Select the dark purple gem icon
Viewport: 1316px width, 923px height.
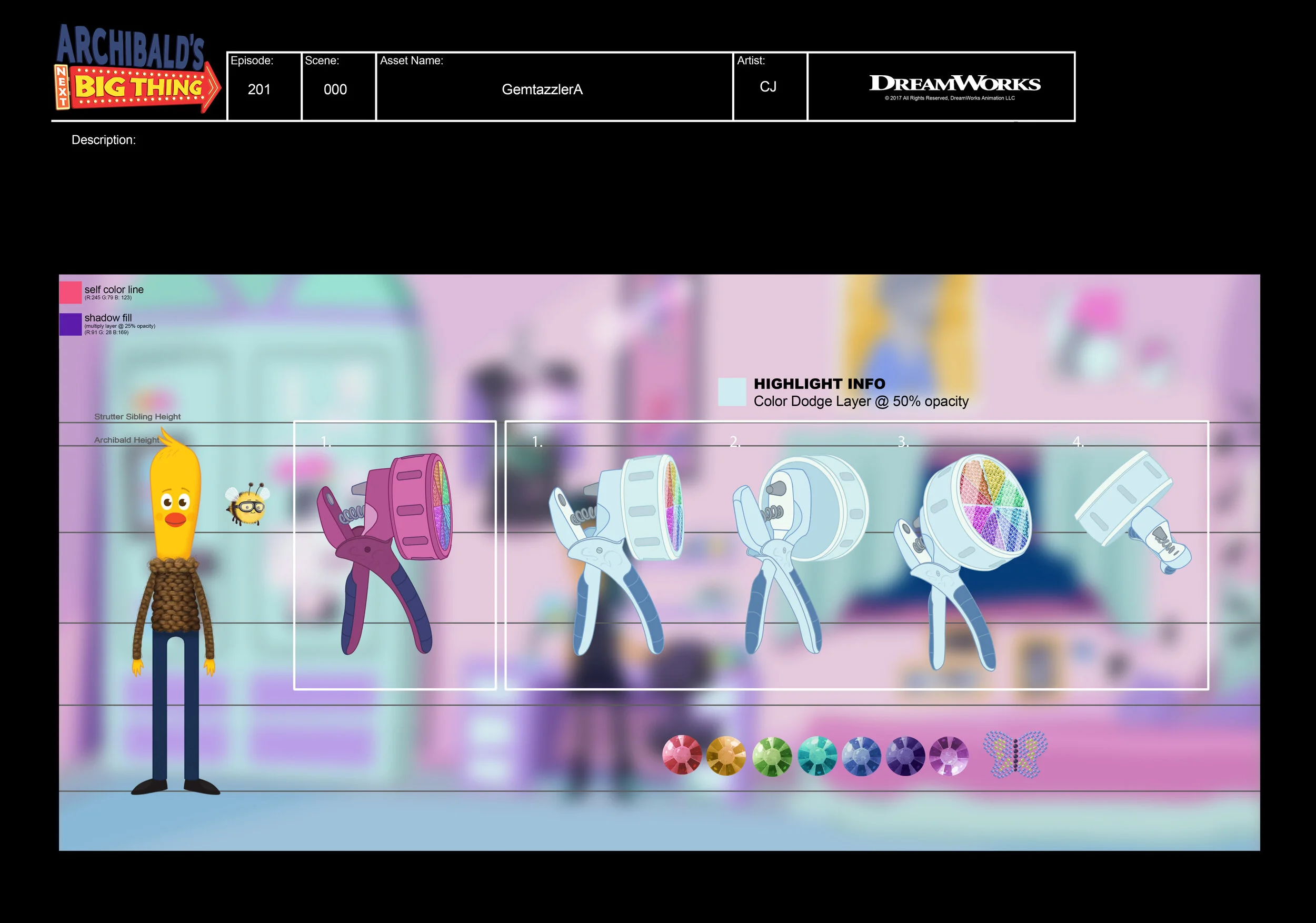pyautogui.click(x=905, y=756)
